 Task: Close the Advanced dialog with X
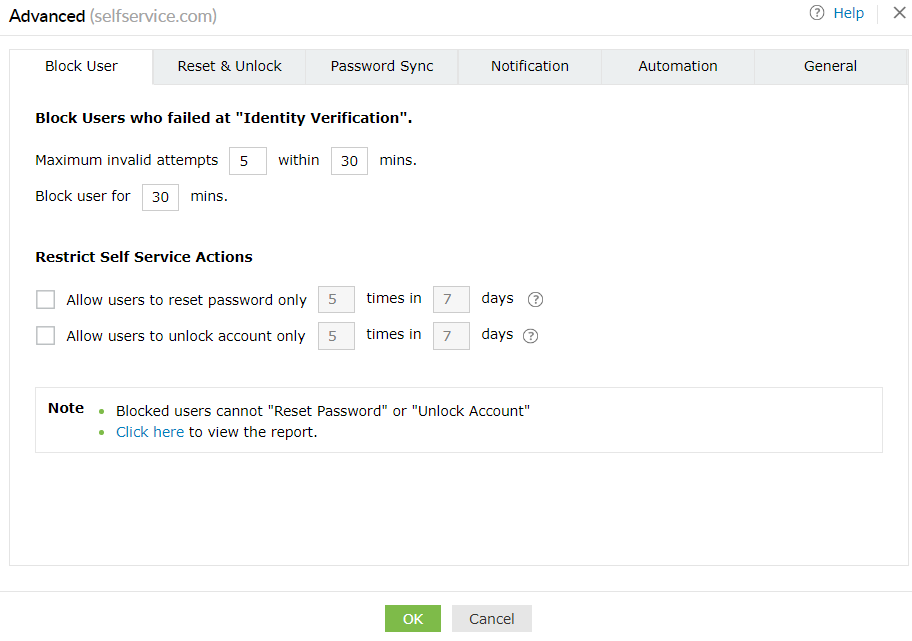(899, 13)
